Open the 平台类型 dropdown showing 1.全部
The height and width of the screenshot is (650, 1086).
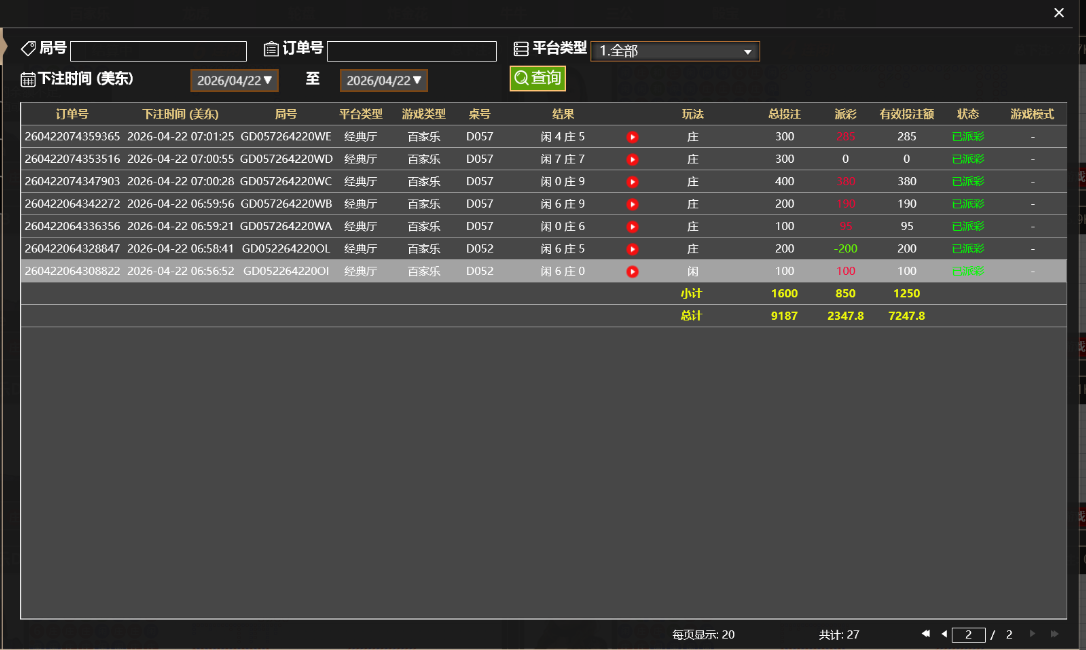tap(675, 51)
